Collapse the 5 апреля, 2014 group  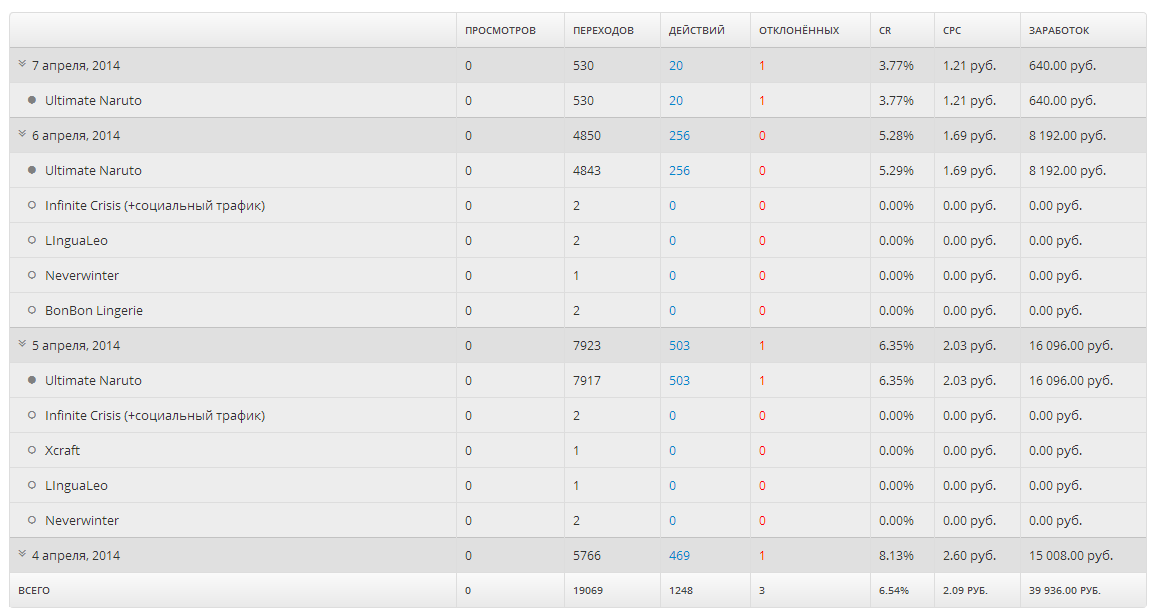22,345
